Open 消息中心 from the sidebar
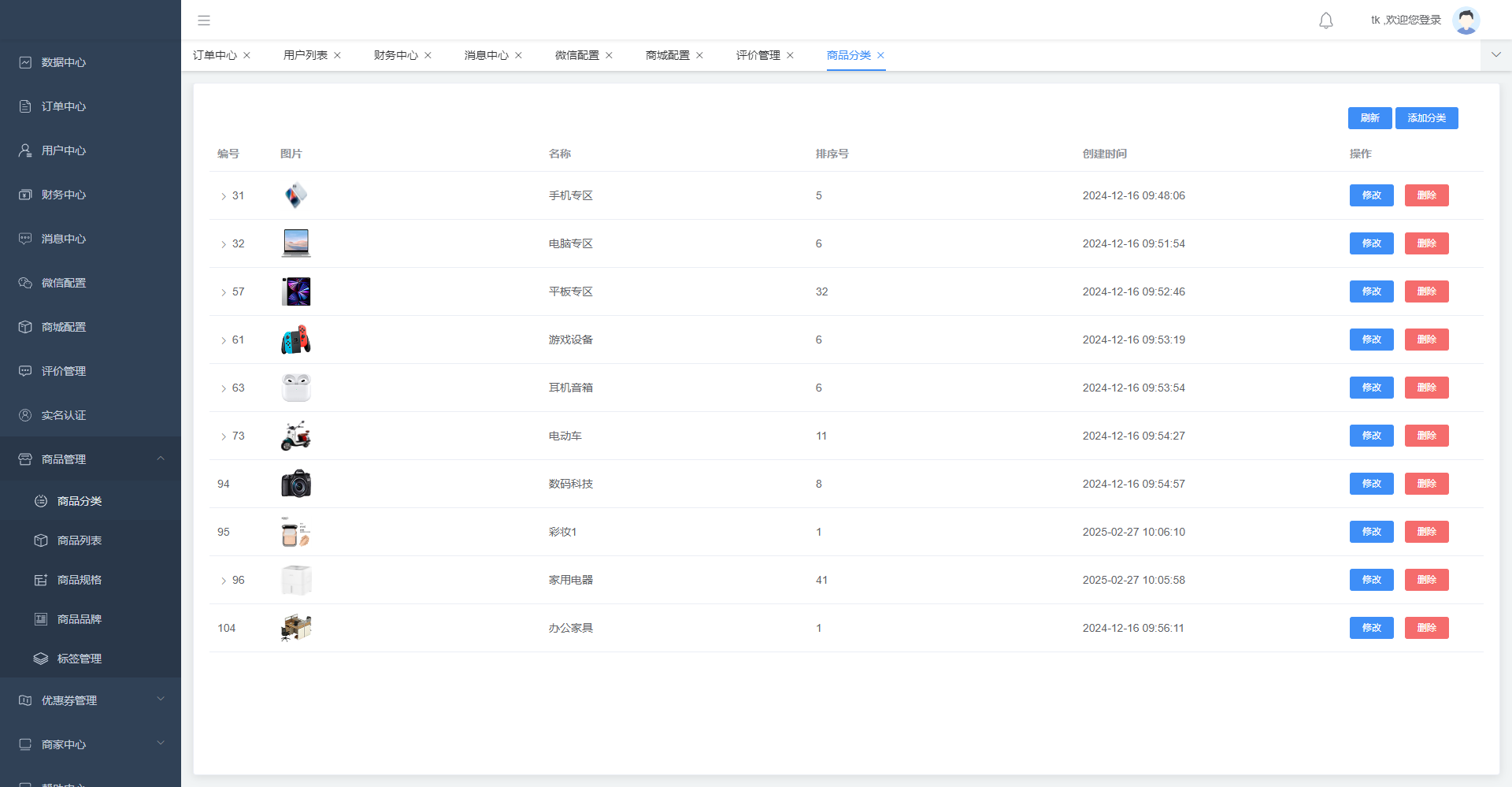The width and height of the screenshot is (1512, 787). click(x=24, y=239)
